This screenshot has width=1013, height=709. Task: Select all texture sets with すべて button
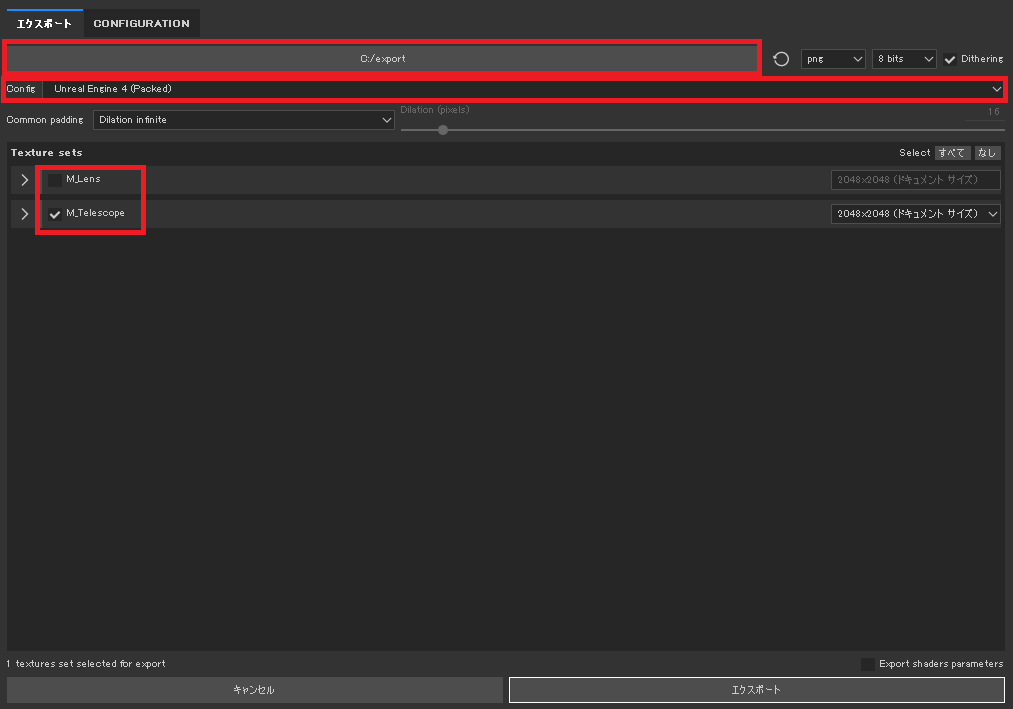(x=952, y=153)
